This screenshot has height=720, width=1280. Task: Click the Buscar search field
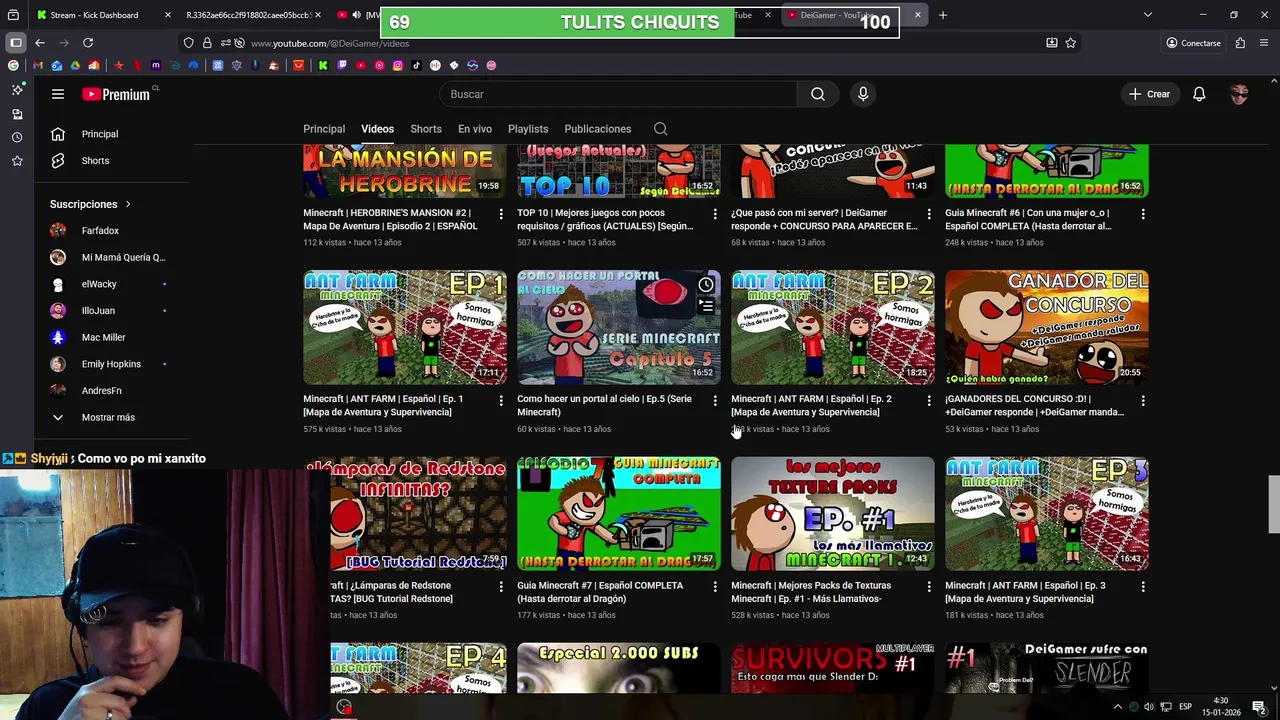[618, 94]
